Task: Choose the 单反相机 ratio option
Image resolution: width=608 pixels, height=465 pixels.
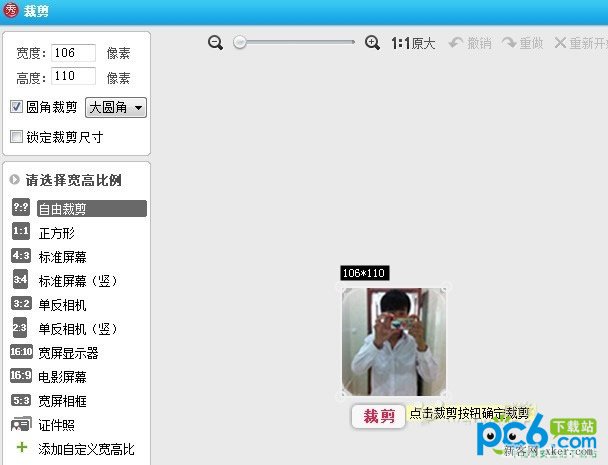Action: (x=62, y=305)
